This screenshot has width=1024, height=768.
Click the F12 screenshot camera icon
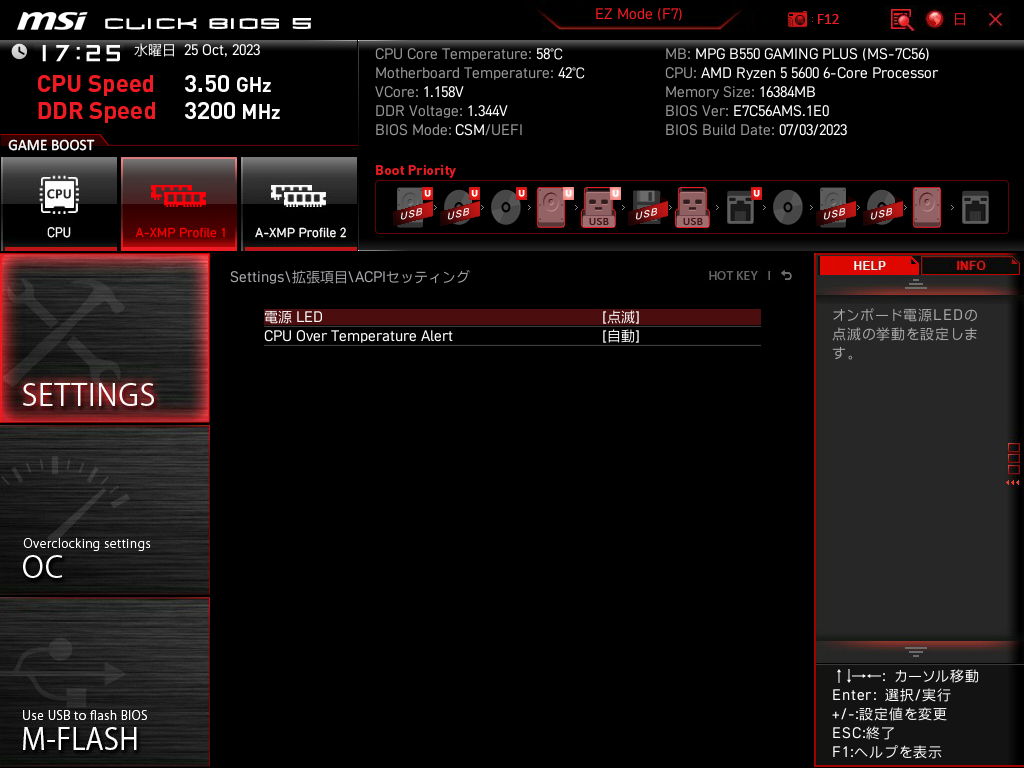coord(797,19)
